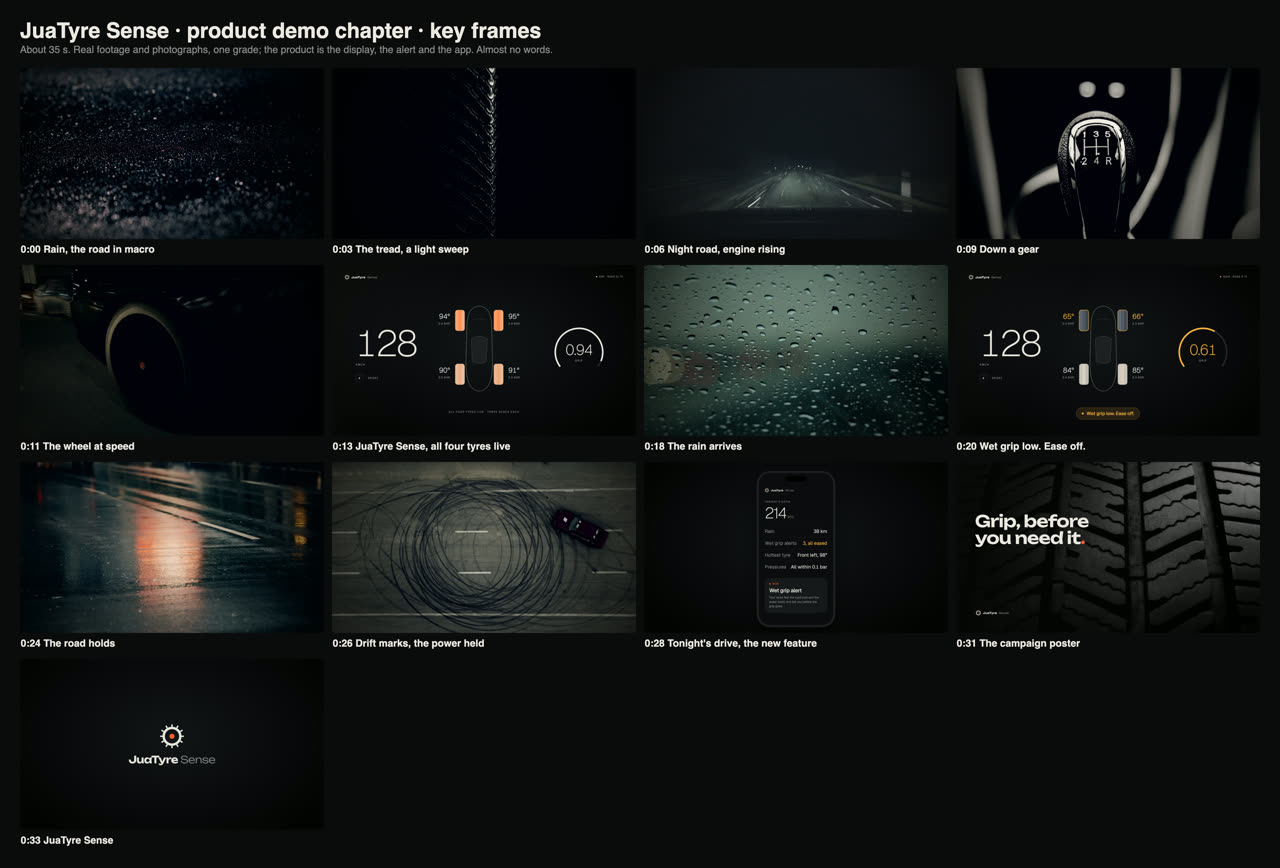Open the 0:24 wet road reflections frame
The image size is (1280, 868).
click(172, 547)
